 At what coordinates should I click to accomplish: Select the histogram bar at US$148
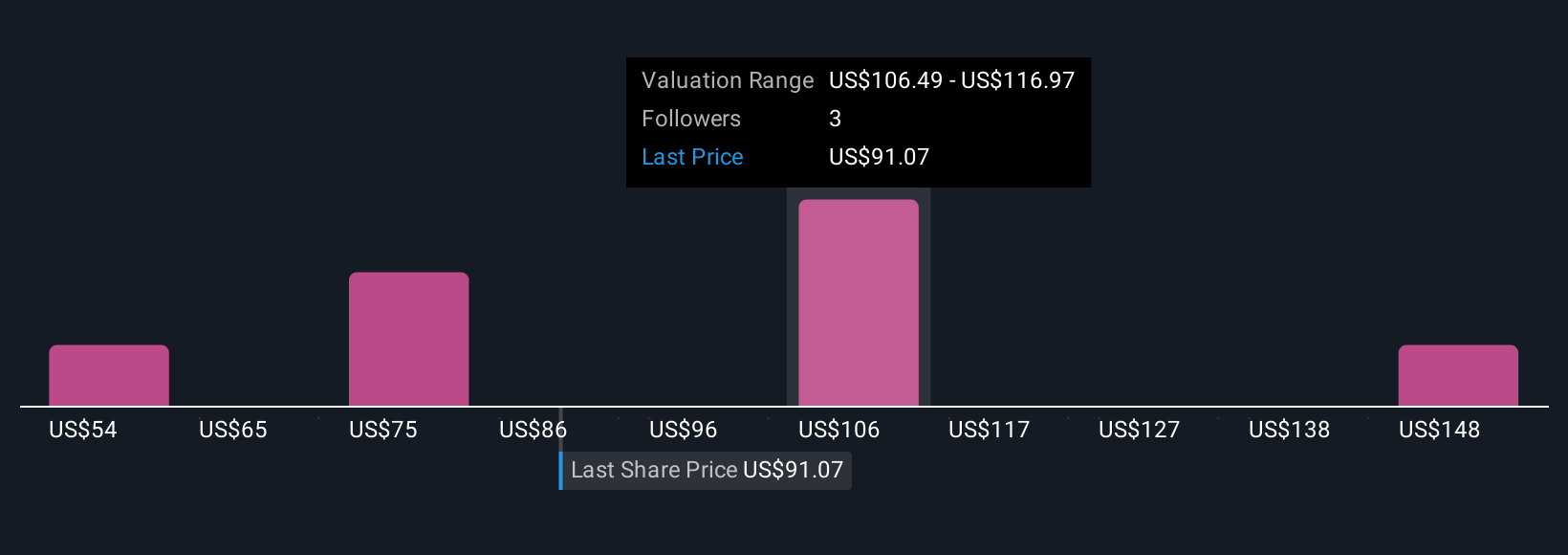[1458, 375]
